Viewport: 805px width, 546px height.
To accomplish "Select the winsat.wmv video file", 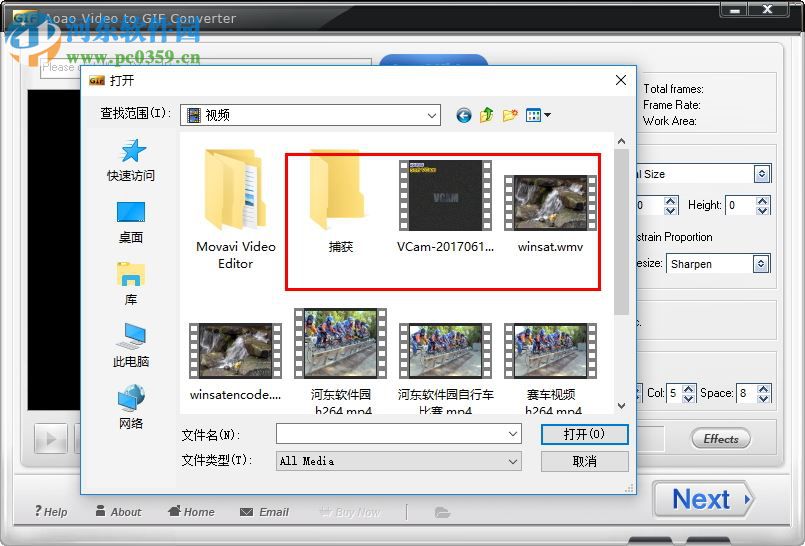I will [550, 213].
